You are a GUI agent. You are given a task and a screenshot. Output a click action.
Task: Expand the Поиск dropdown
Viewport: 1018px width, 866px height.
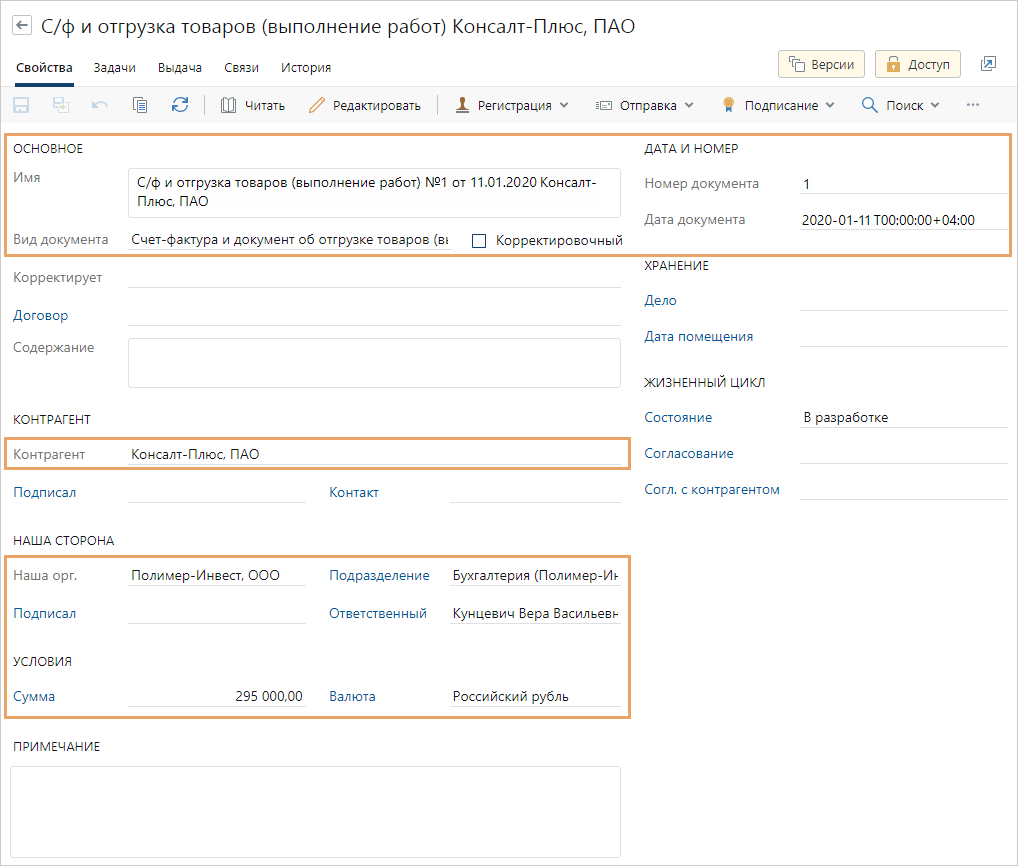[x=900, y=105]
